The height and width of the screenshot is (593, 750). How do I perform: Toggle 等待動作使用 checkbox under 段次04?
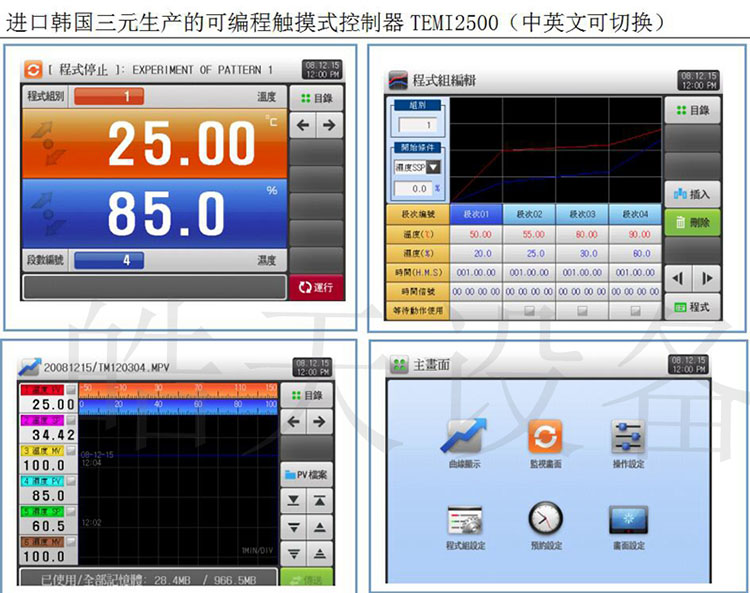coord(635,311)
